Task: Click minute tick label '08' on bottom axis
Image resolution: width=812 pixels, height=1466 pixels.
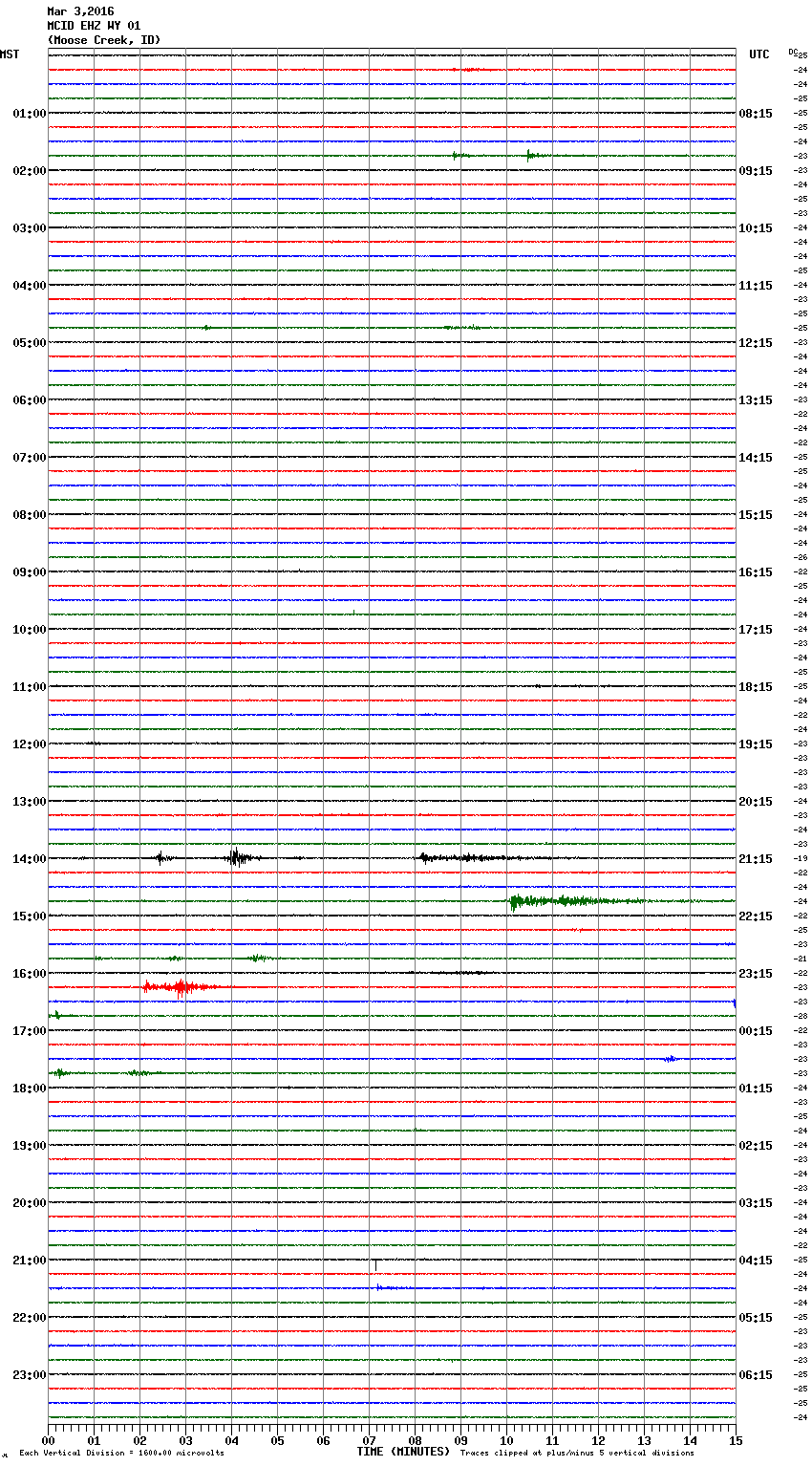Action: (415, 1440)
